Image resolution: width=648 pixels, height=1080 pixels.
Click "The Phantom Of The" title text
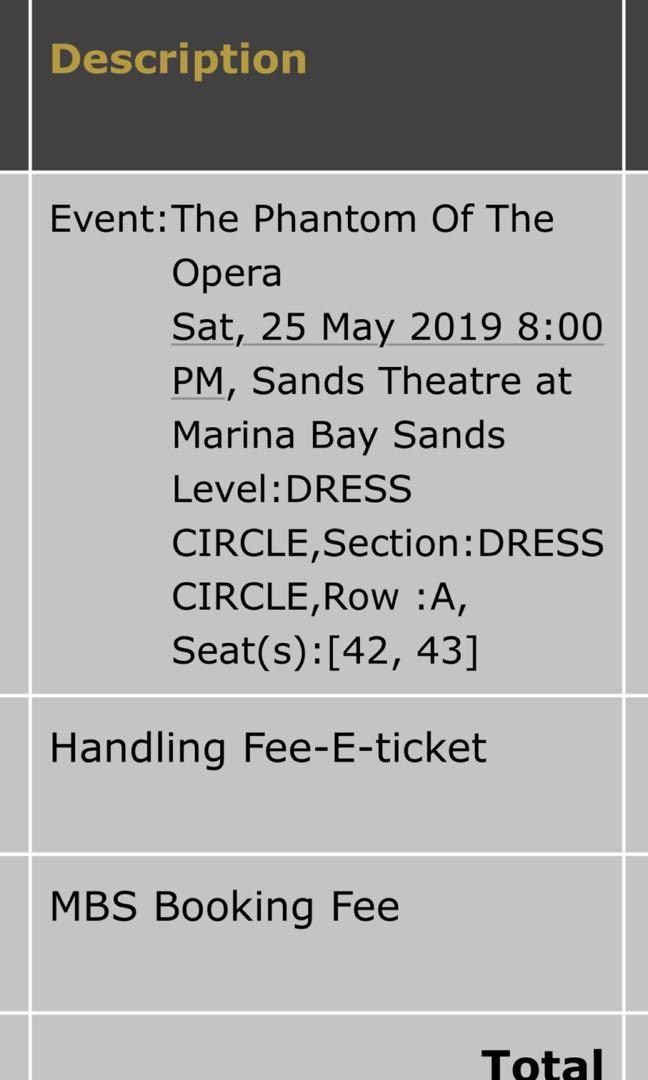tap(362, 220)
